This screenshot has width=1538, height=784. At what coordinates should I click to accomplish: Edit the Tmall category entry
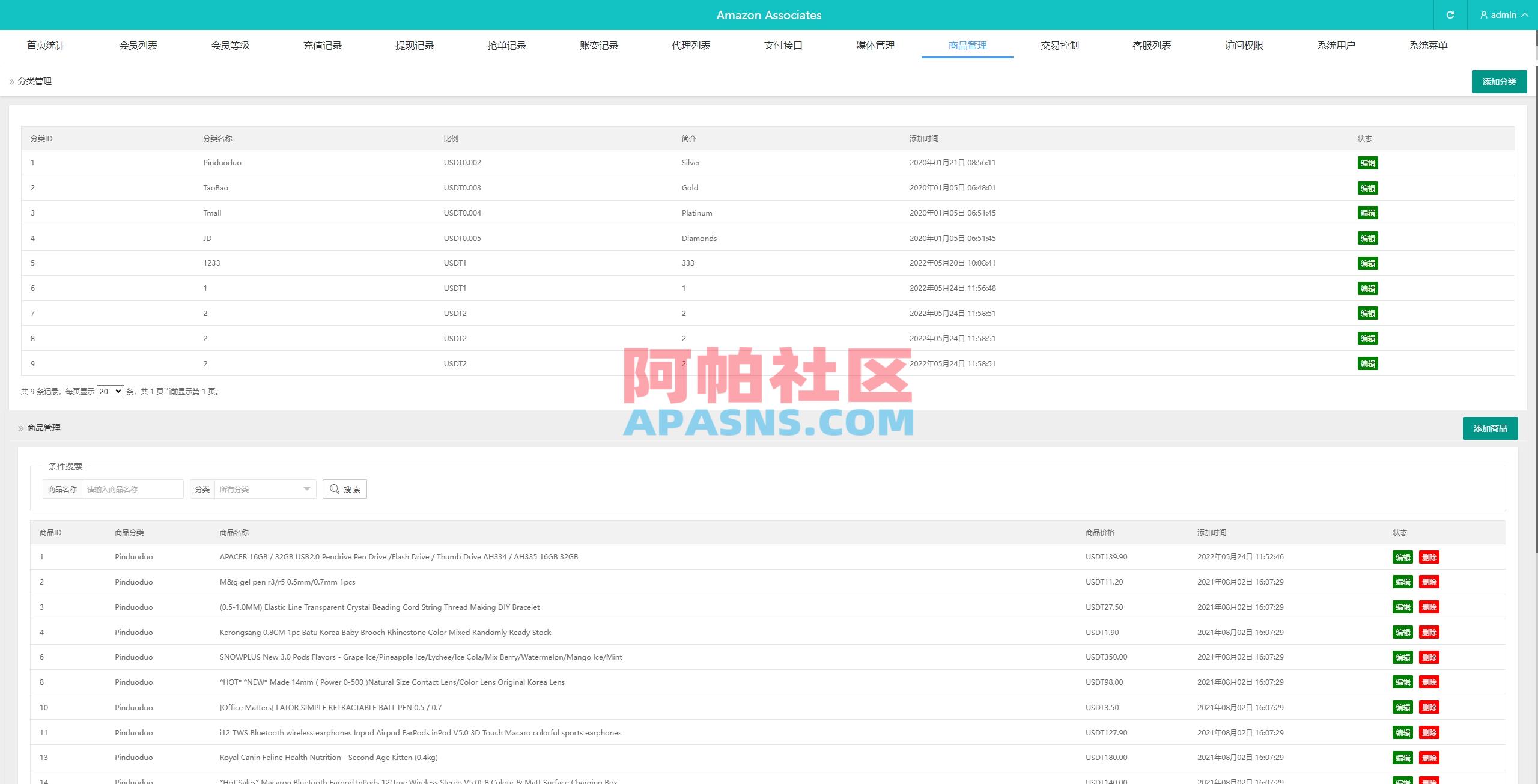coord(1367,213)
